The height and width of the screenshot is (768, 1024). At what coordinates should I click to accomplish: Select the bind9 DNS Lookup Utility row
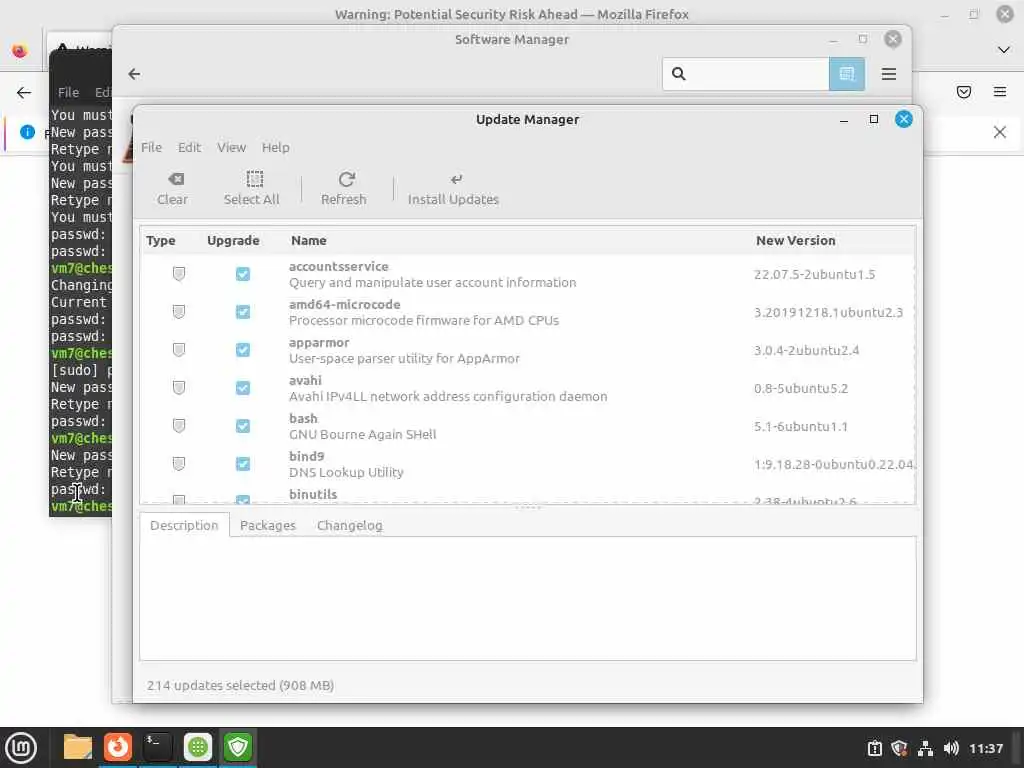528,464
